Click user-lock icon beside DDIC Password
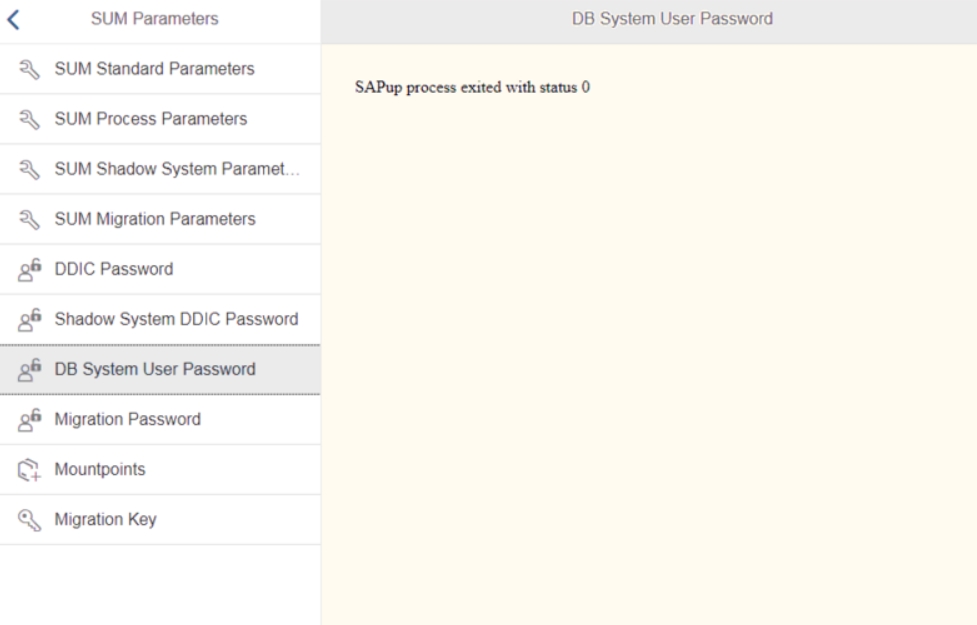This screenshot has height=625, width=977. pos(29,270)
